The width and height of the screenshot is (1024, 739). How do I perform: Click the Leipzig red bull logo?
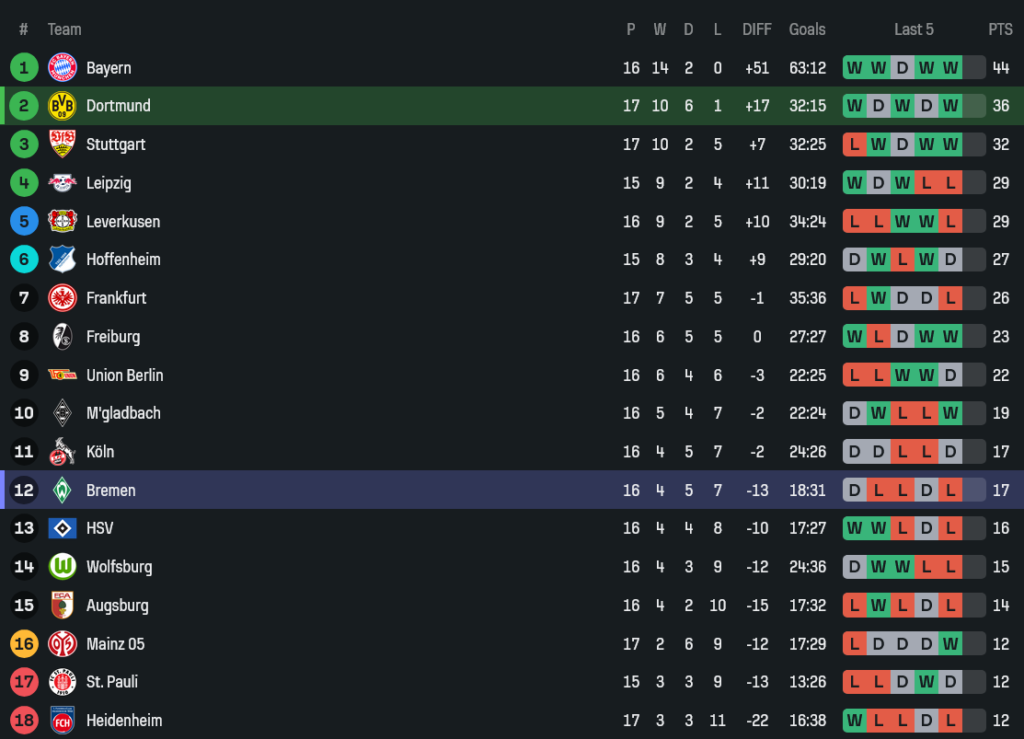coord(62,183)
